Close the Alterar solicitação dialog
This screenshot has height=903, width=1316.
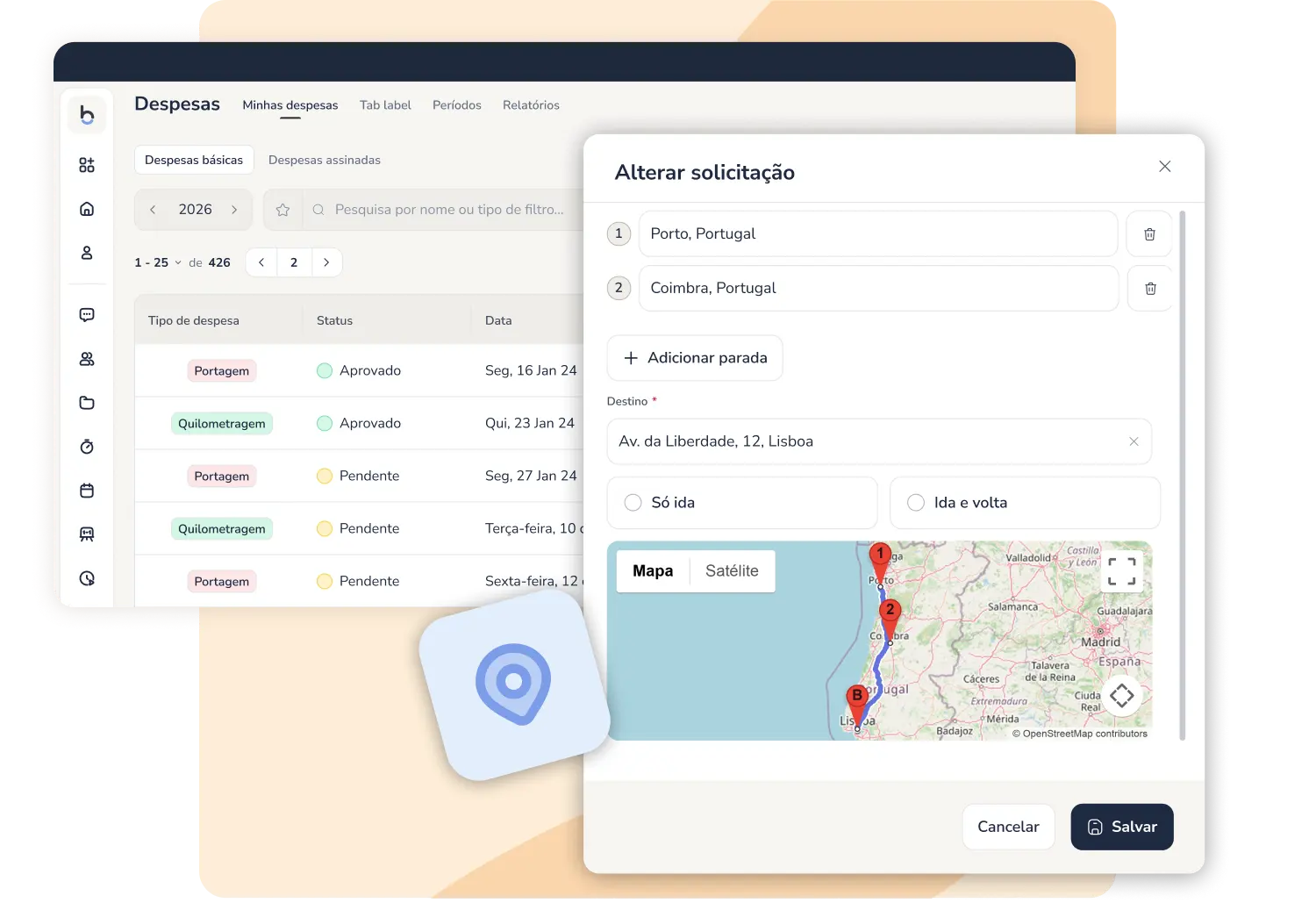point(1164,167)
